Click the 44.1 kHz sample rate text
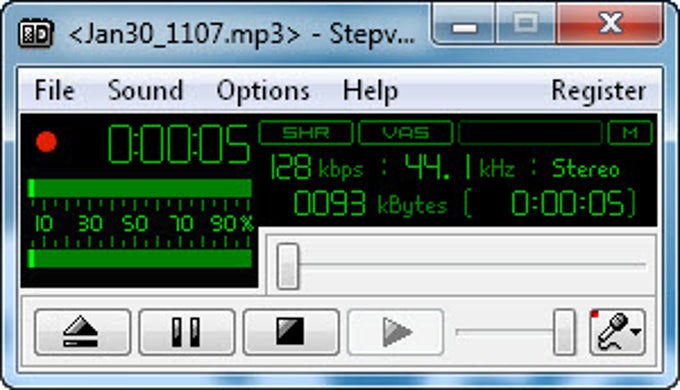 [x=460, y=167]
